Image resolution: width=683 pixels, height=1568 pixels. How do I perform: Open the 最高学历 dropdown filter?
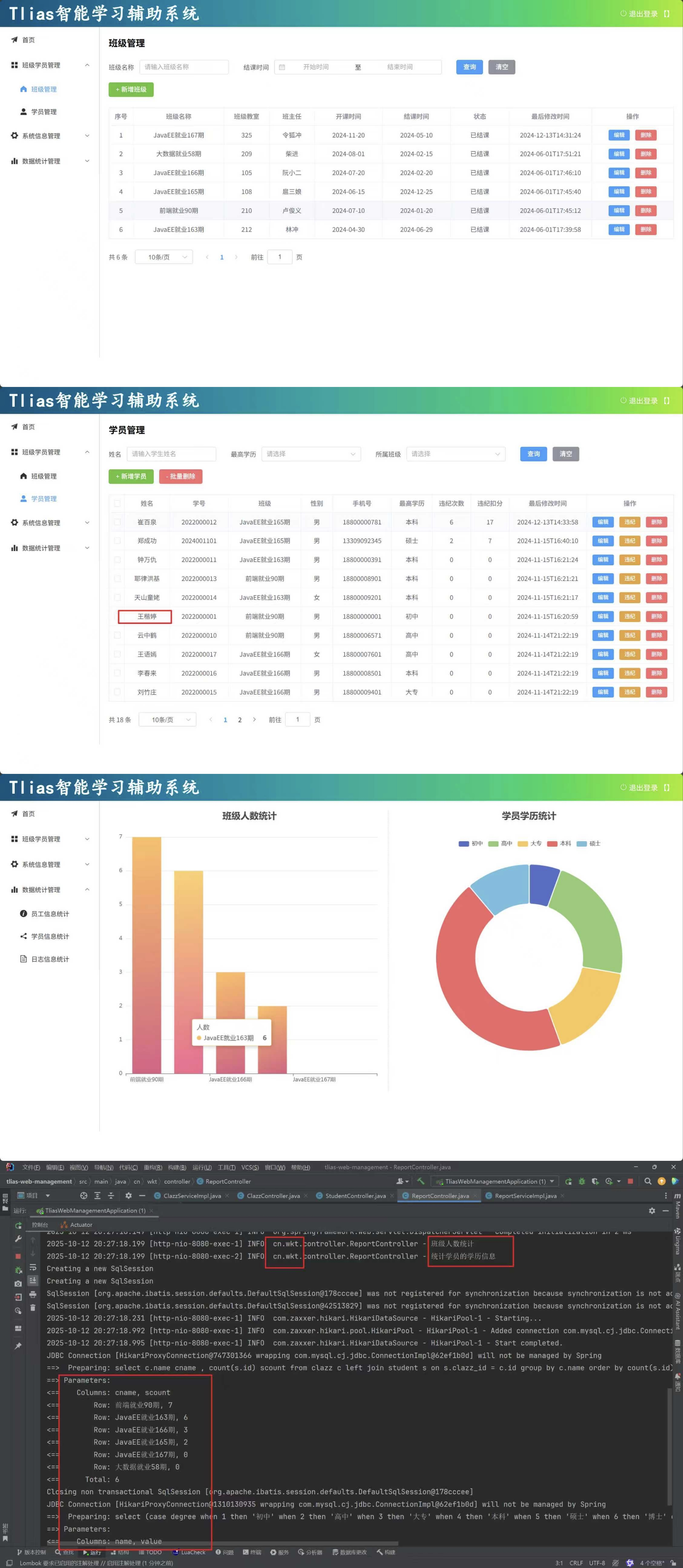click(311, 454)
